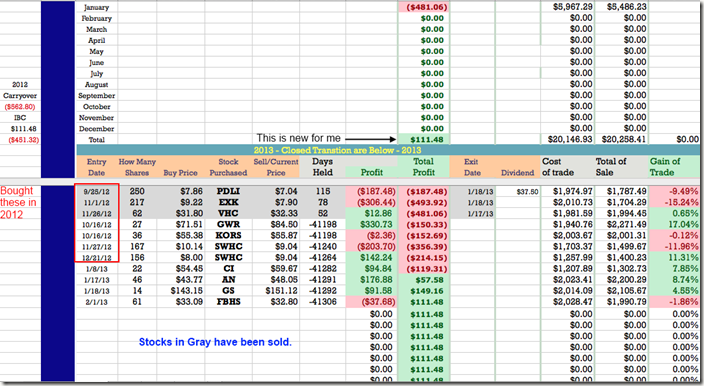Select the ($562.80) carryover value
Viewport: 704px width, 386px height.
(x=20, y=107)
